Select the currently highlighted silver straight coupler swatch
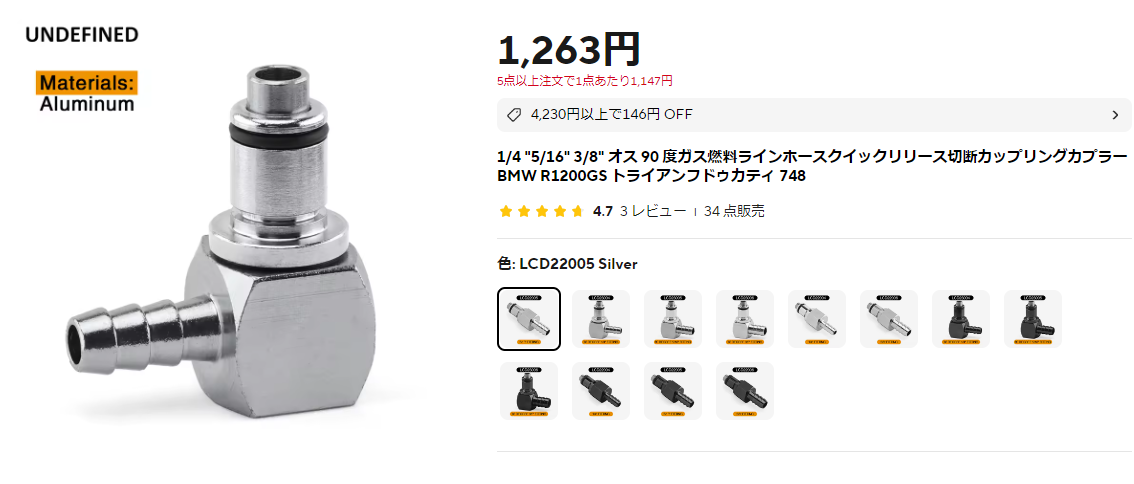The width and height of the screenshot is (1134, 484). (x=529, y=319)
